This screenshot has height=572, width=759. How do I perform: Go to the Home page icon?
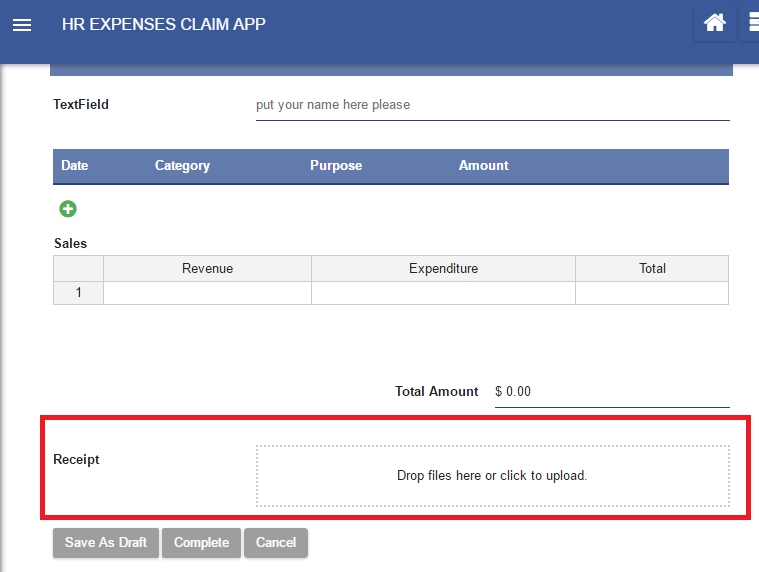tap(714, 24)
